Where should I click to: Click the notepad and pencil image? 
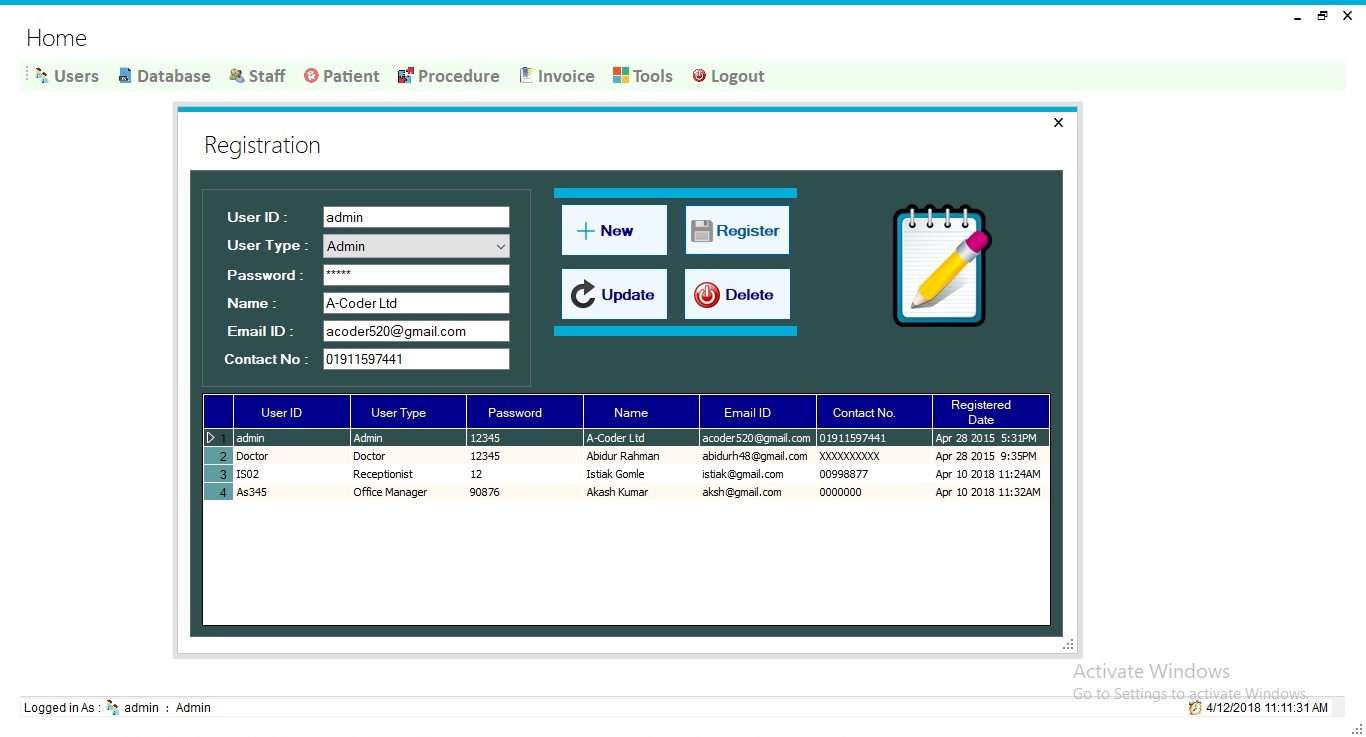pos(941,265)
